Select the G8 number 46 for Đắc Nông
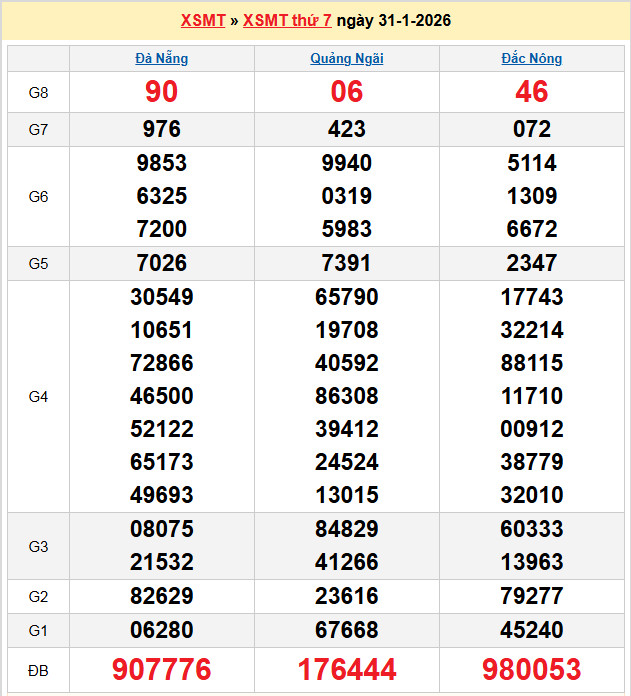This screenshot has height=696, width=631. coord(531,92)
